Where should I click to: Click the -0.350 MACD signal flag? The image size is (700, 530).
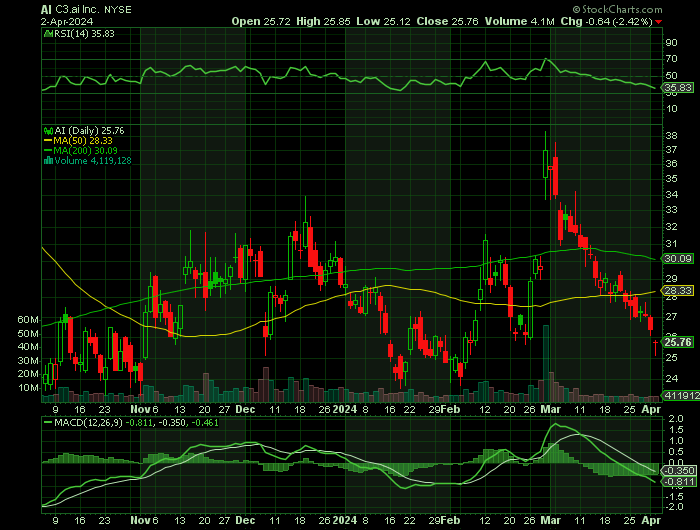pos(679,471)
